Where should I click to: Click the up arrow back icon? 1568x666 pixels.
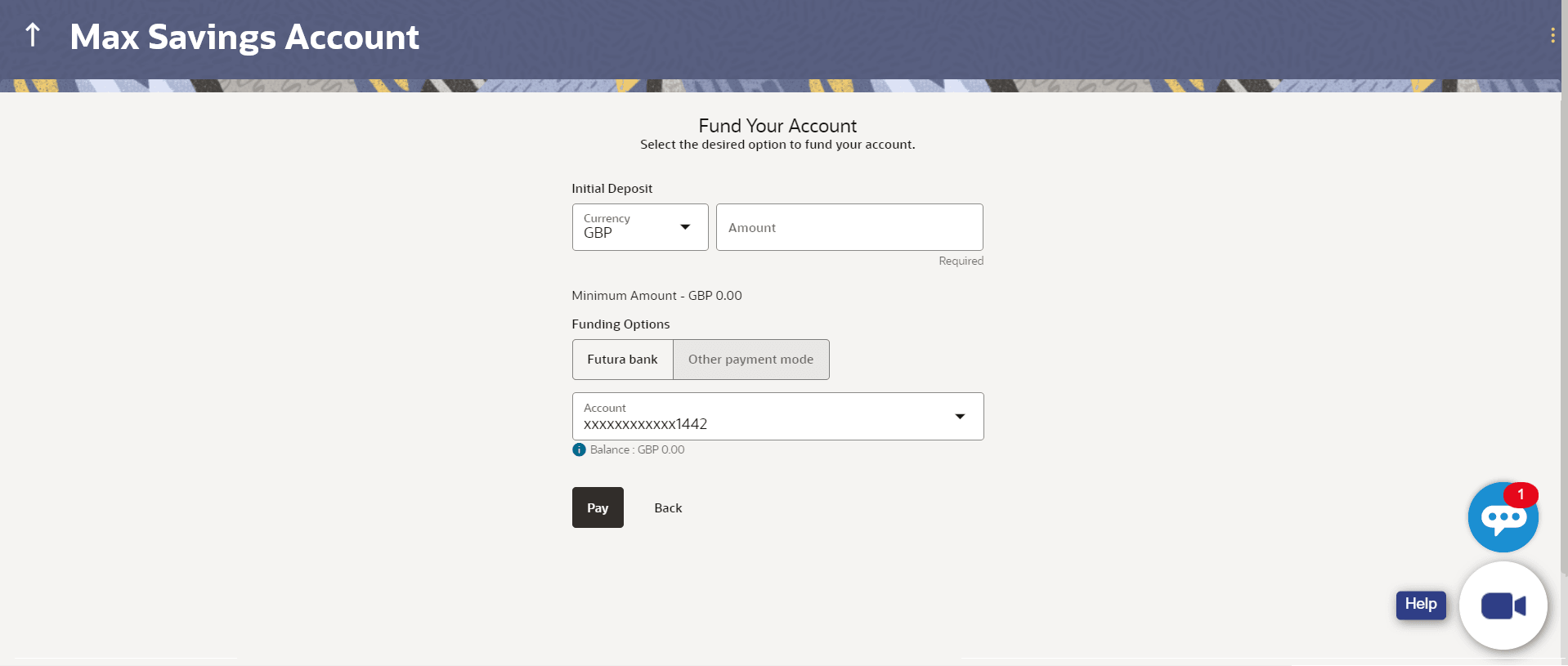coord(33,35)
